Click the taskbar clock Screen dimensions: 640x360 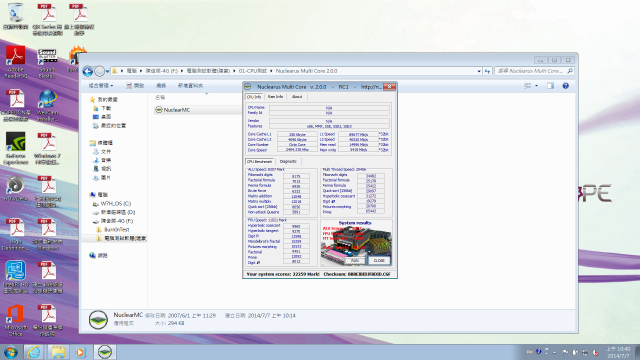618,352
